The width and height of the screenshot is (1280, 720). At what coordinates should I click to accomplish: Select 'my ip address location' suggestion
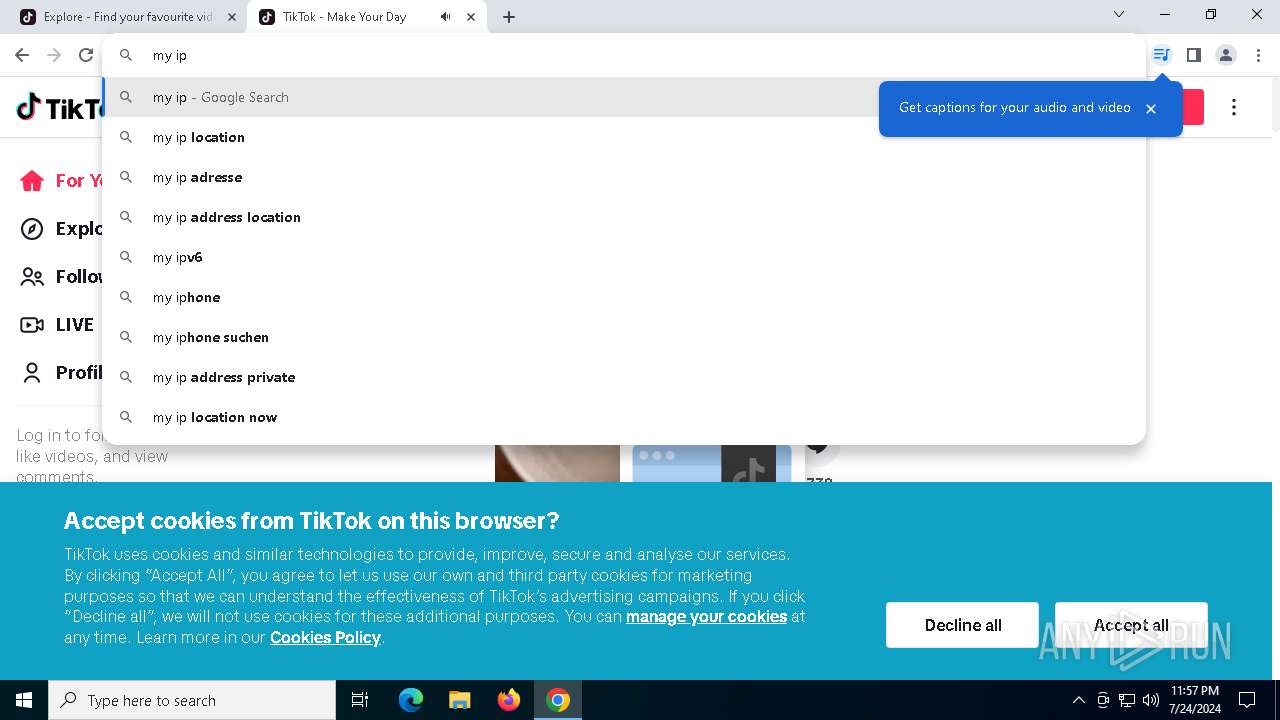point(623,217)
